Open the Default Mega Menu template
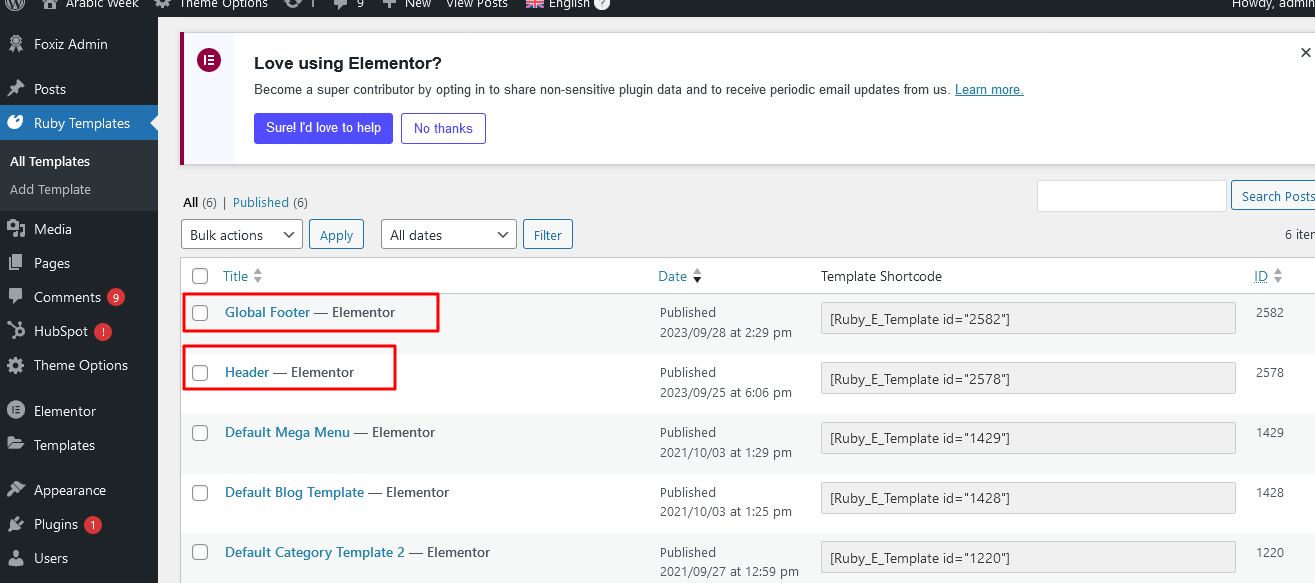The width and height of the screenshot is (1315, 583). 287,432
